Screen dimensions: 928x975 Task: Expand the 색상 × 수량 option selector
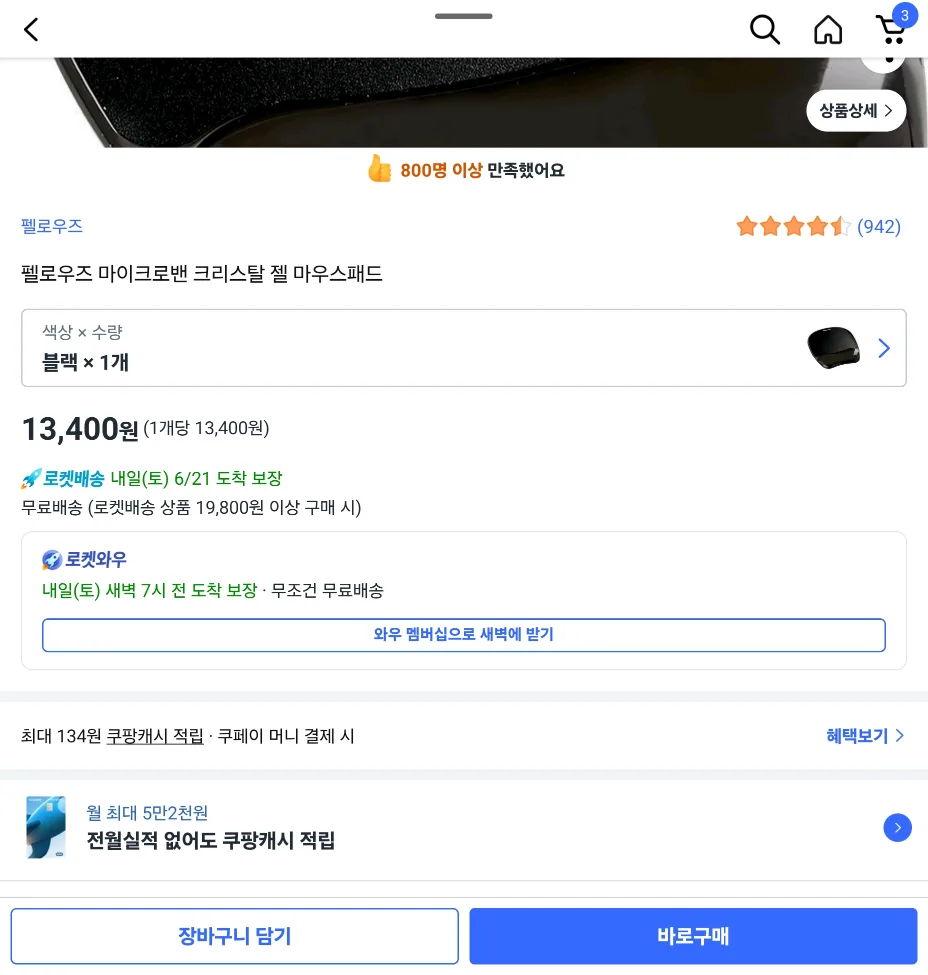click(x=463, y=348)
